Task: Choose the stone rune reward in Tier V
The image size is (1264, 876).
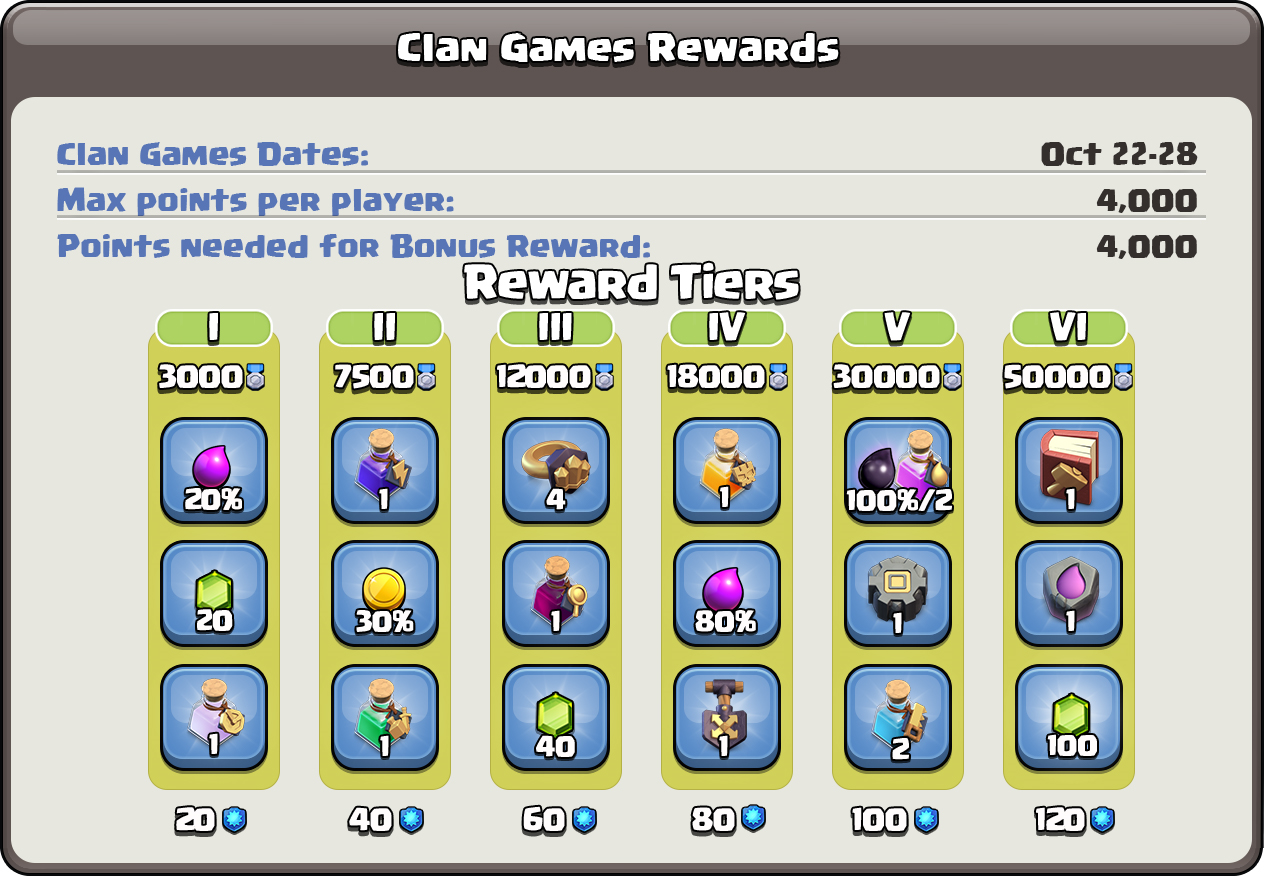Action: 898,594
